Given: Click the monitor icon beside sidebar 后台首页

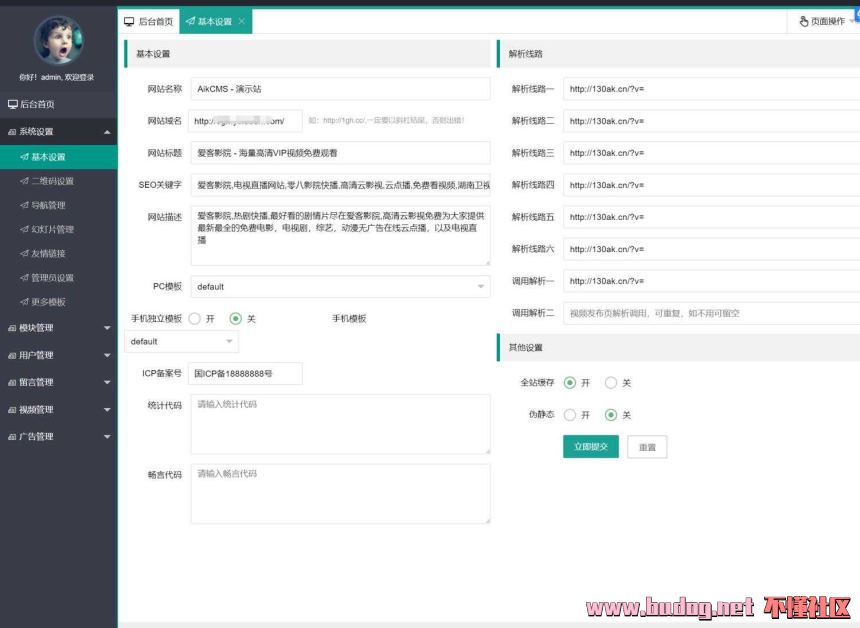Looking at the screenshot, I should 13,104.
